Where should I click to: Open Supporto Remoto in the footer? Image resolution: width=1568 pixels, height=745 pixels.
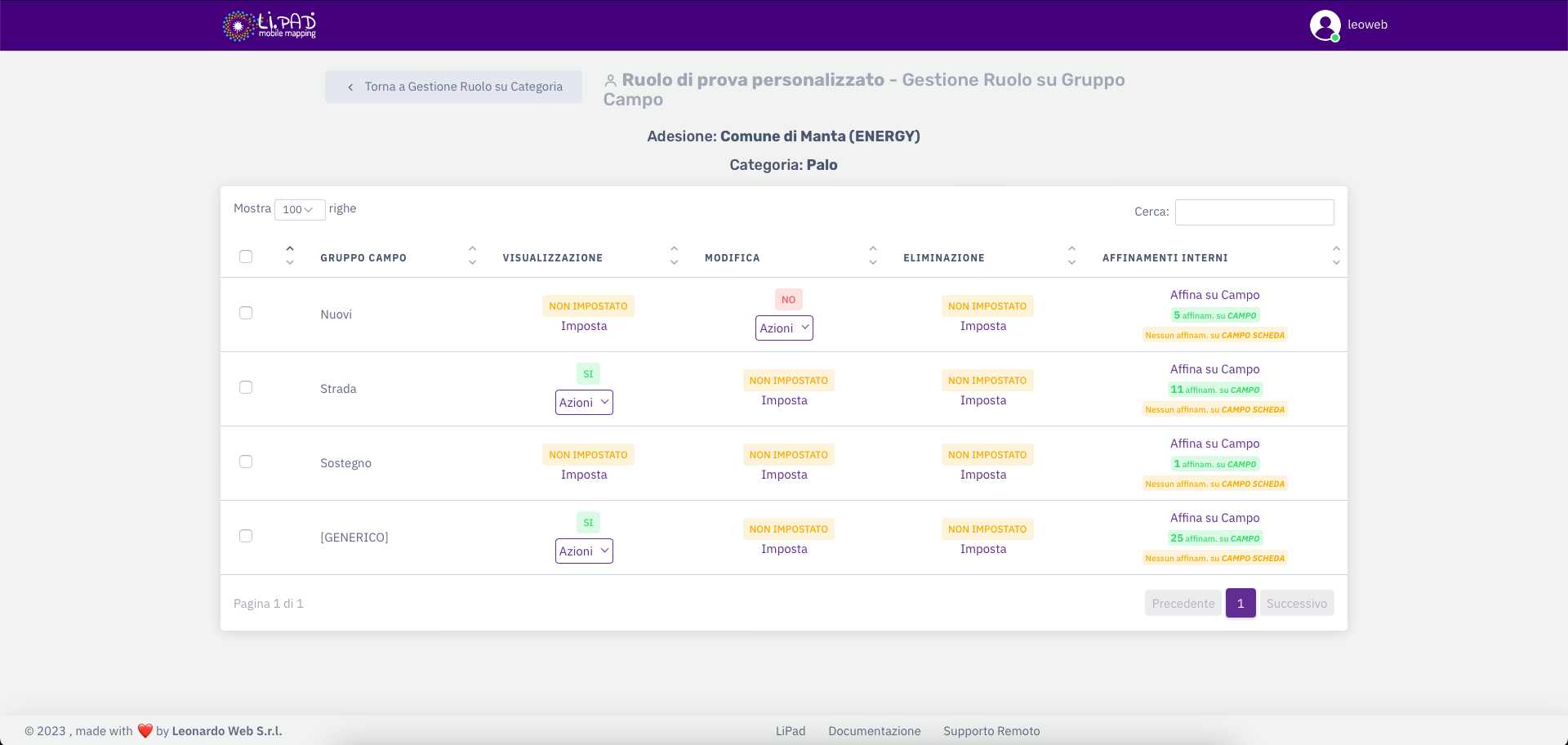coord(991,731)
